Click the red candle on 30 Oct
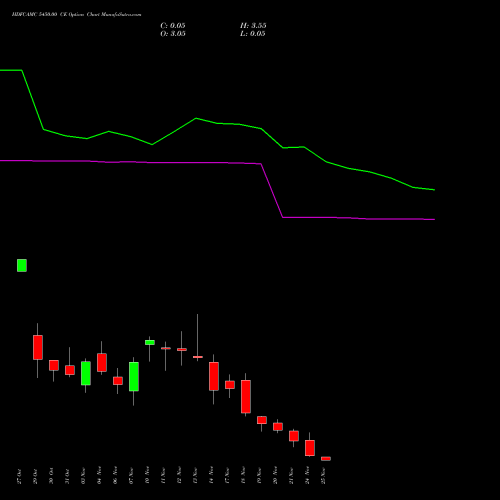The height and width of the screenshot is (500, 500). point(54,365)
